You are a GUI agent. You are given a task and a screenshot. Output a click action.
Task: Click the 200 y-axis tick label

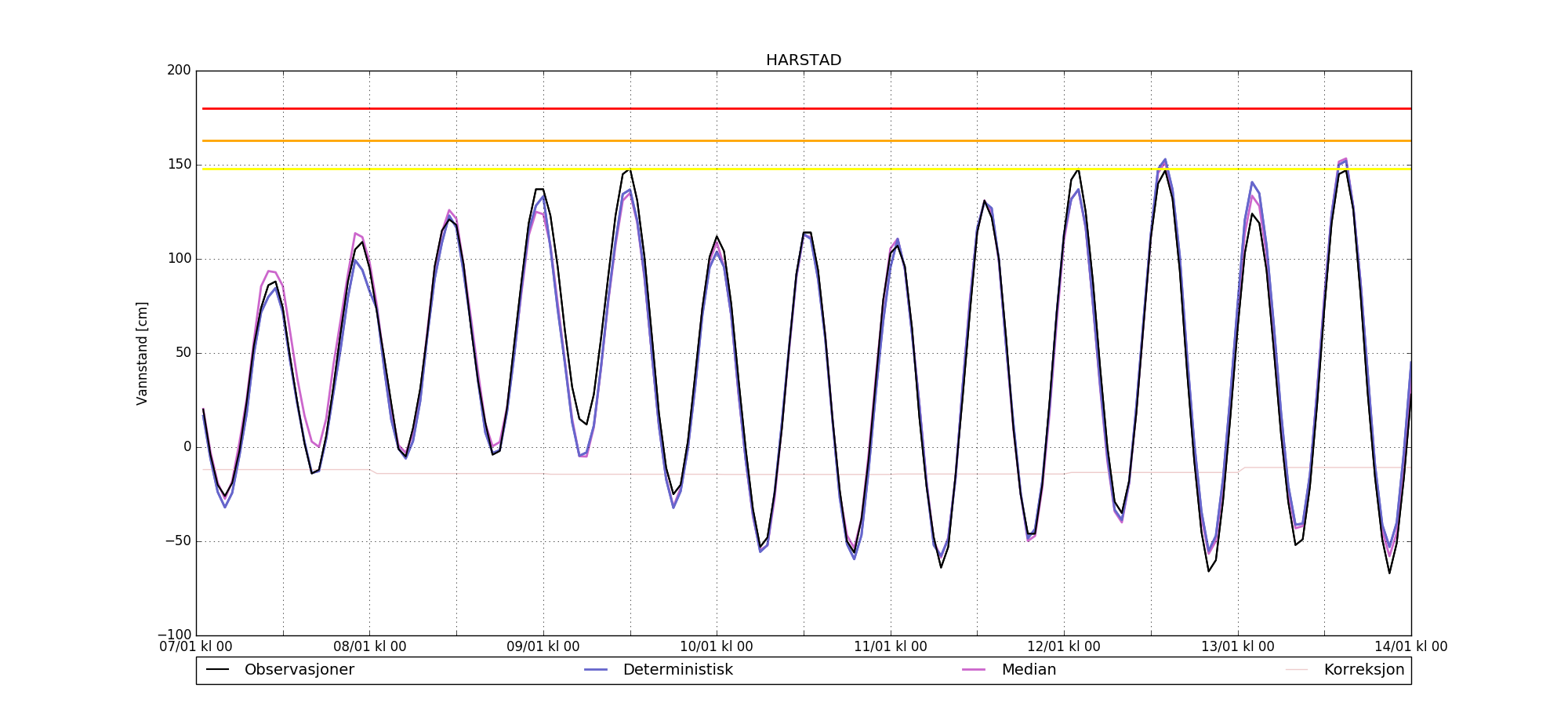pyautogui.click(x=179, y=71)
